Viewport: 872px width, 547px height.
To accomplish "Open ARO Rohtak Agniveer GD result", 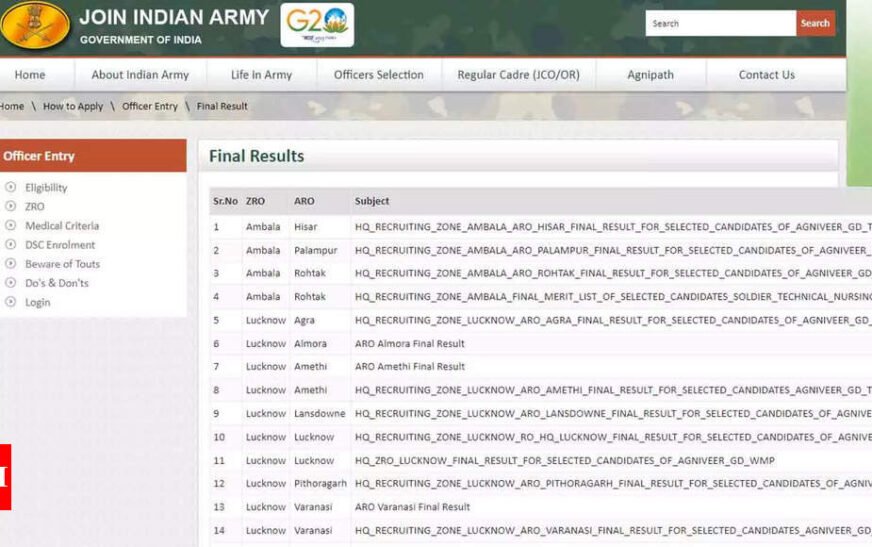I will (x=613, y=274).
